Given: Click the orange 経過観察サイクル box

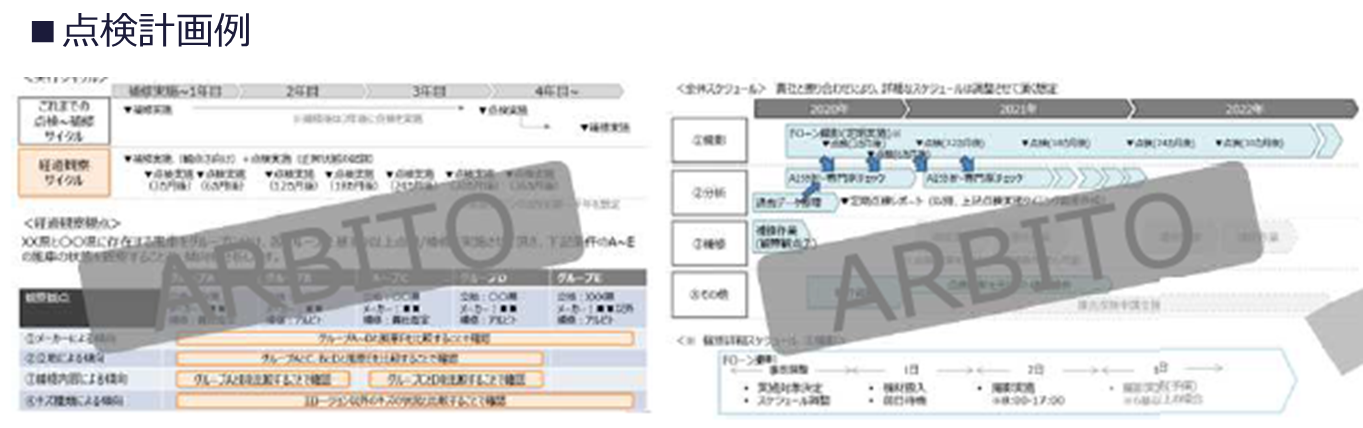Looking at the screenshot, I should click(x=65, y=172).
